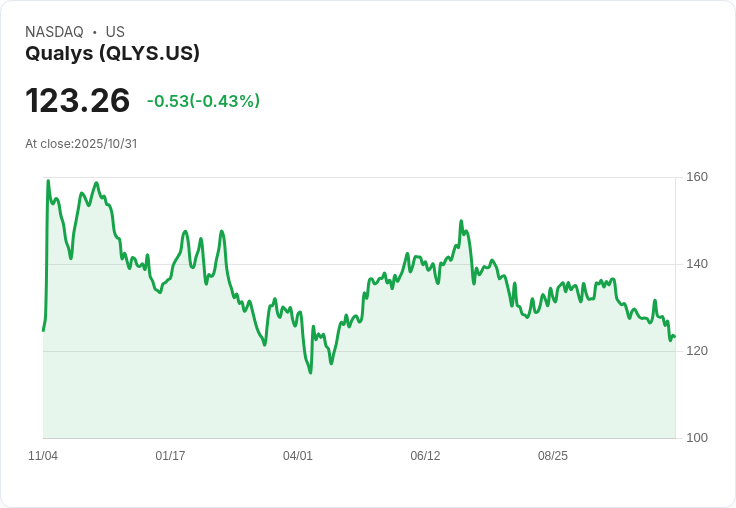Click the US market label

coord(115,32)
